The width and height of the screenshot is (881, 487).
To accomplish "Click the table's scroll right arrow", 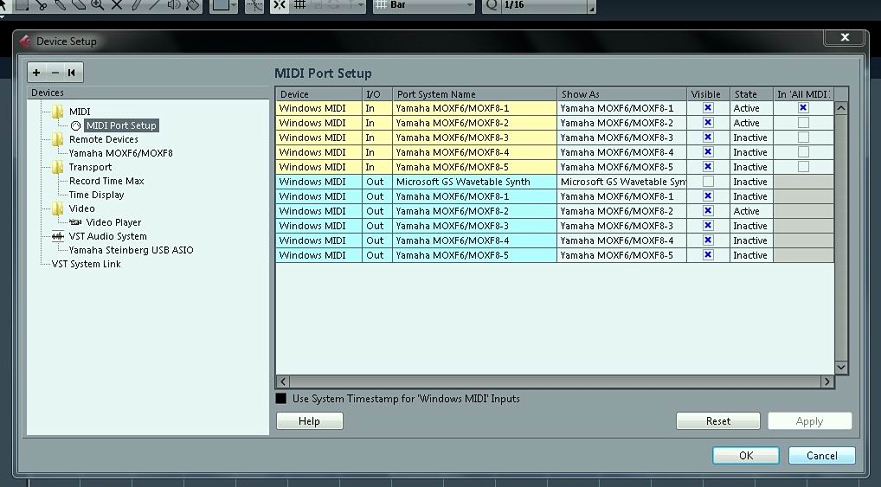I will pyautogui.click(x=827, y=381).
